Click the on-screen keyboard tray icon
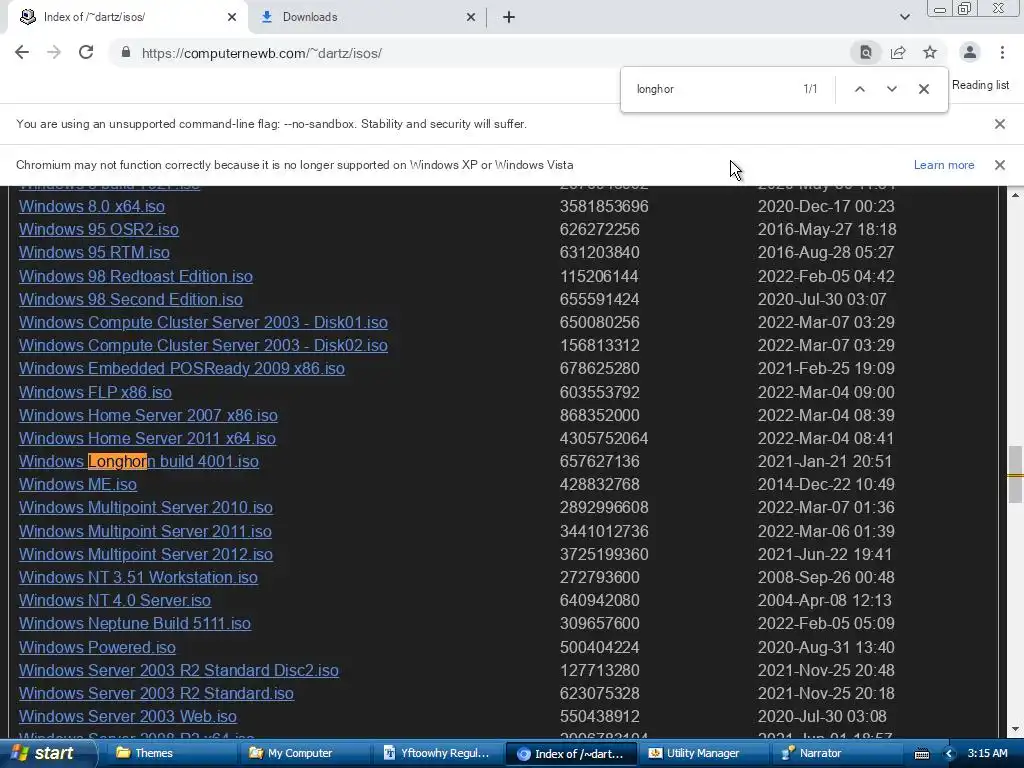Image resolution: width=1024 pixels, height=768 pixels. point(921,754)
